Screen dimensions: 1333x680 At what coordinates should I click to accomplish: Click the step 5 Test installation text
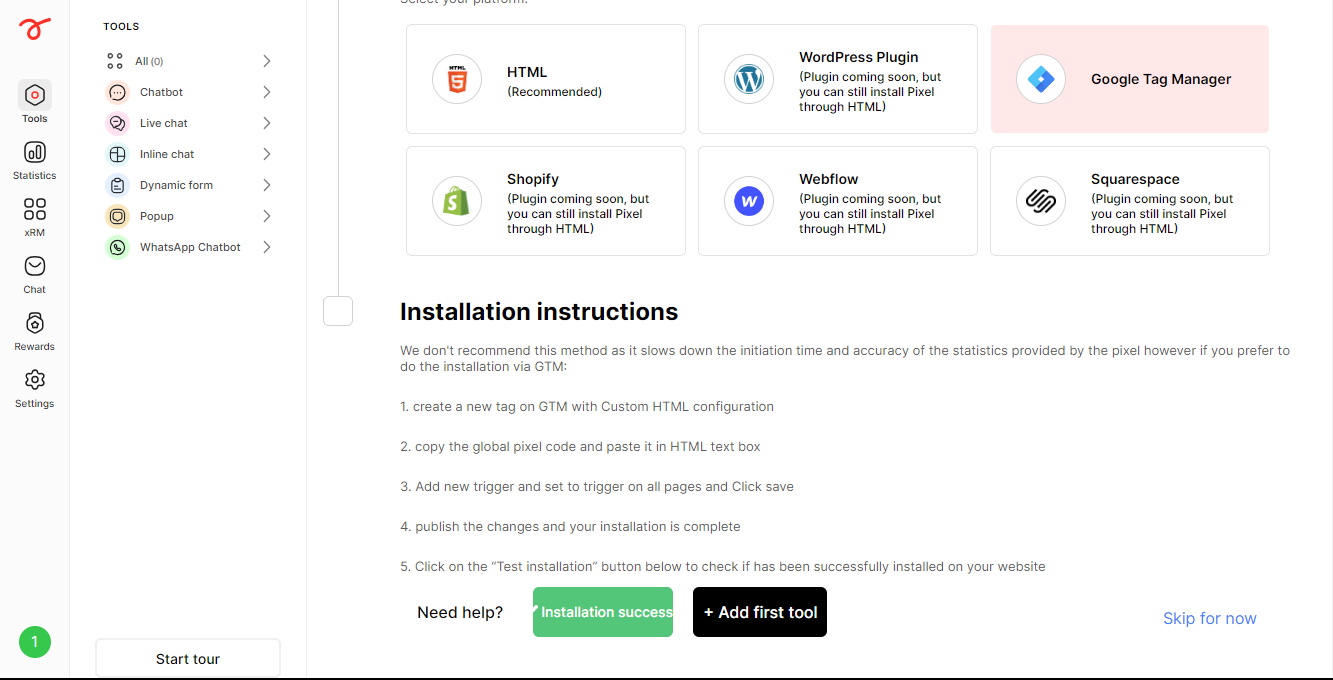click(723, 566)
